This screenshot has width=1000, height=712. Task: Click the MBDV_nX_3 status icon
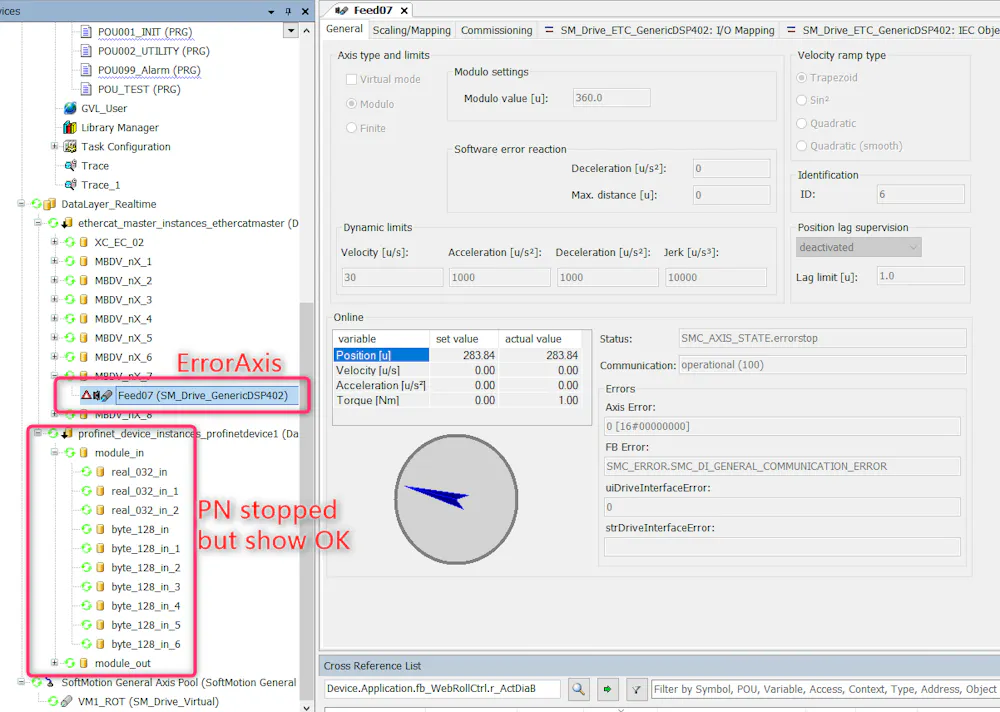click(x=70, y=300)
